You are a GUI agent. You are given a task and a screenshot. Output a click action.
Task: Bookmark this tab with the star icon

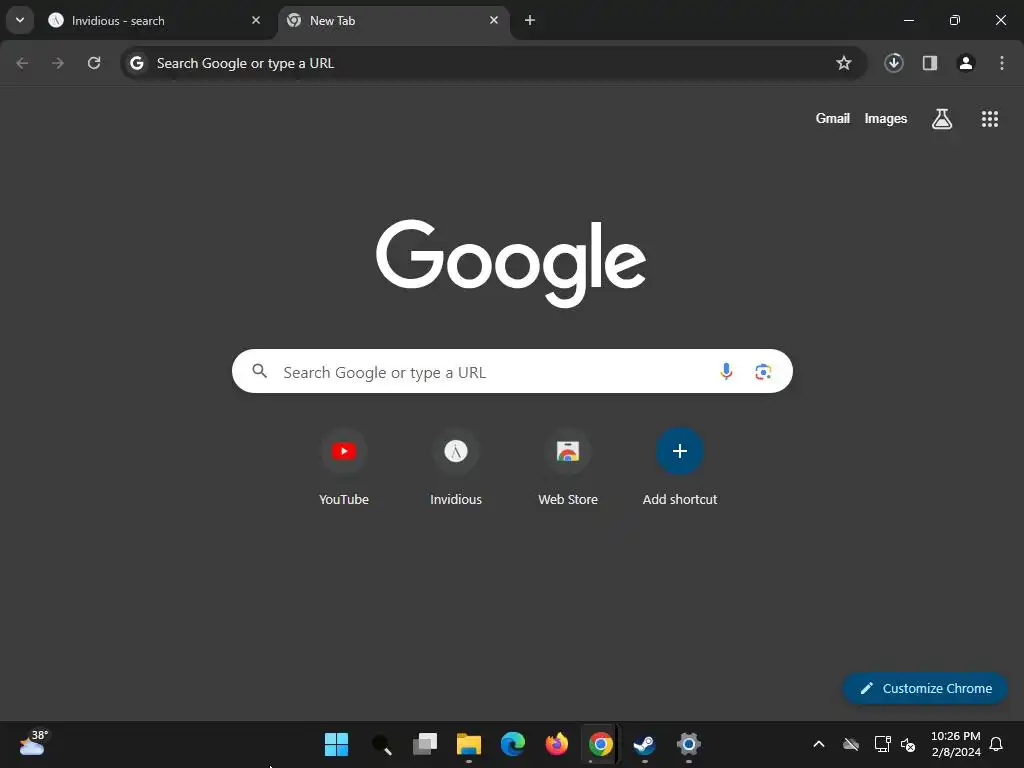click(x=844, y=63)
